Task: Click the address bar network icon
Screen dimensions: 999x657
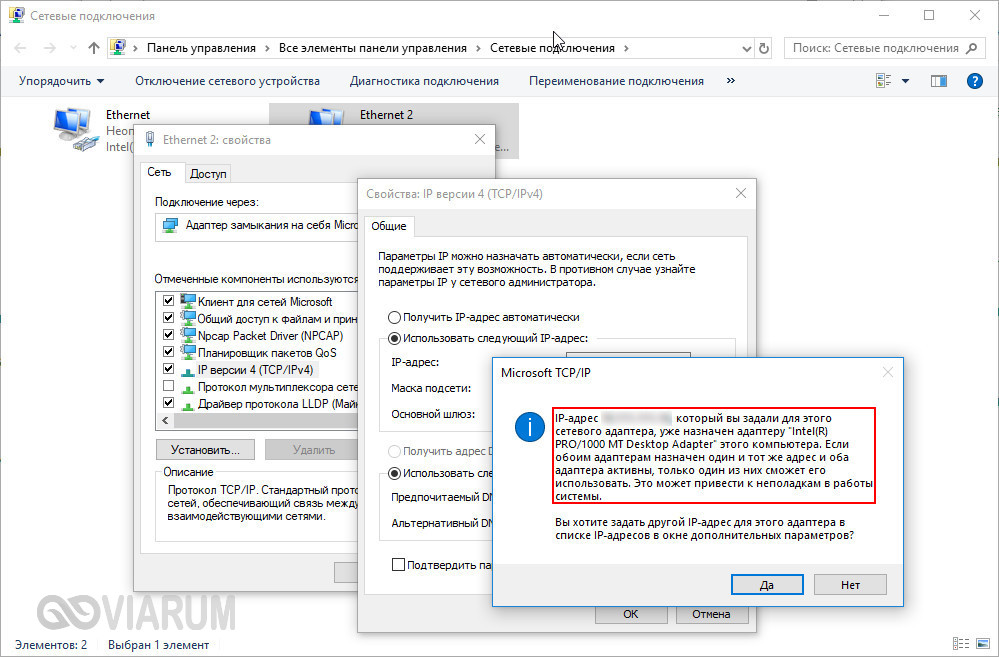Action: (x=118, y=47)
